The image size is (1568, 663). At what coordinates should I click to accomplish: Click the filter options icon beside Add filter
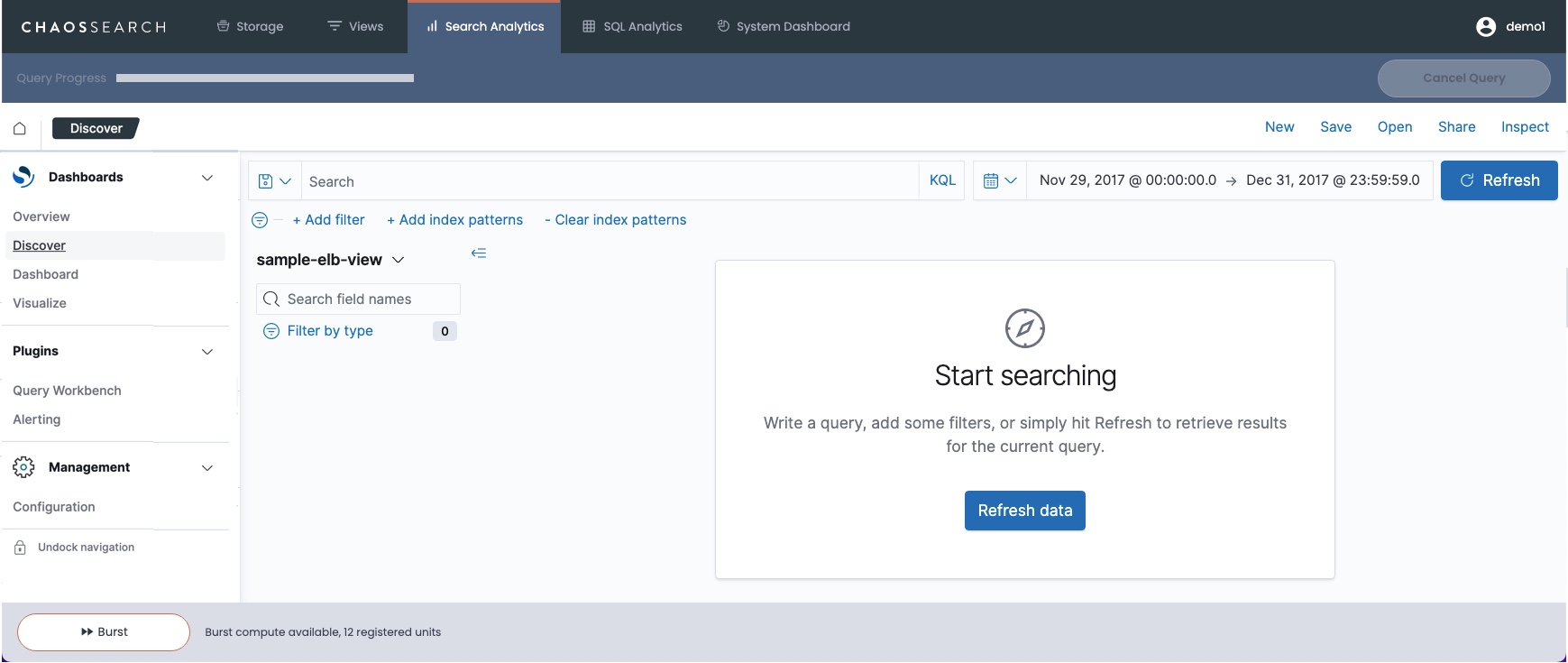click(x=260, y=220)
